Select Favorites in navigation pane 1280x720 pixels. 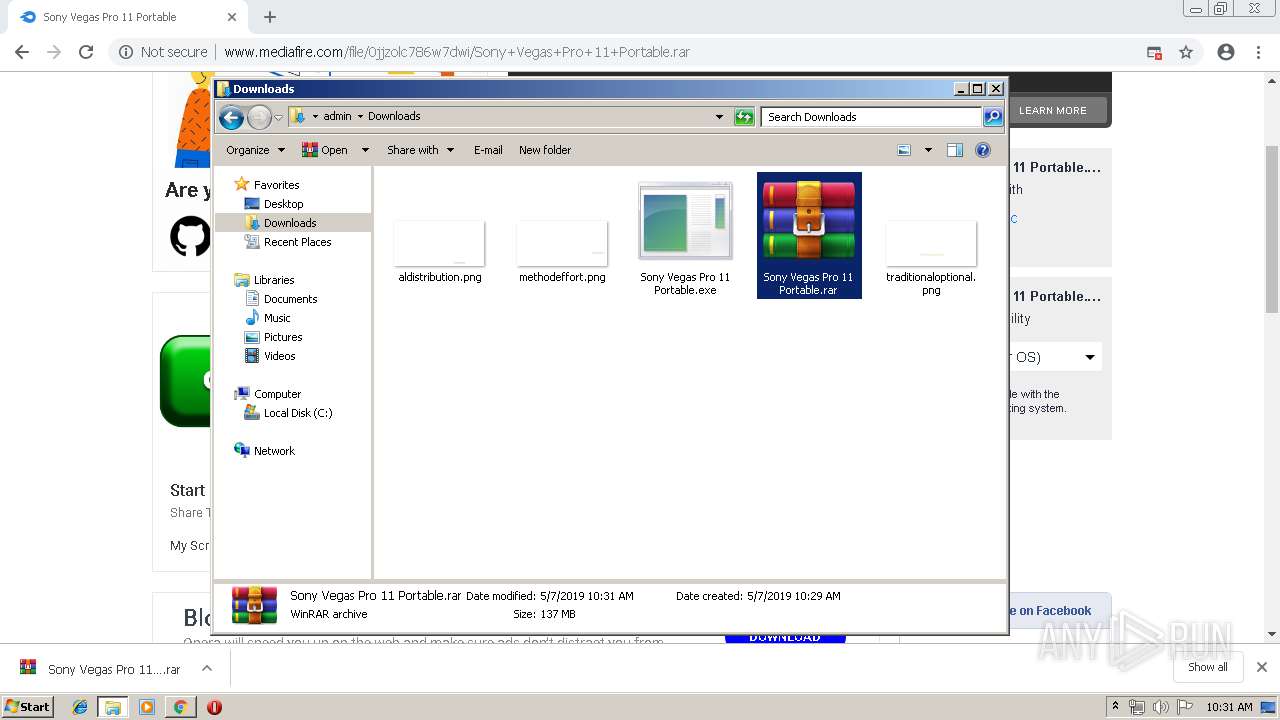pyautogui.click(x=276, y=185)
